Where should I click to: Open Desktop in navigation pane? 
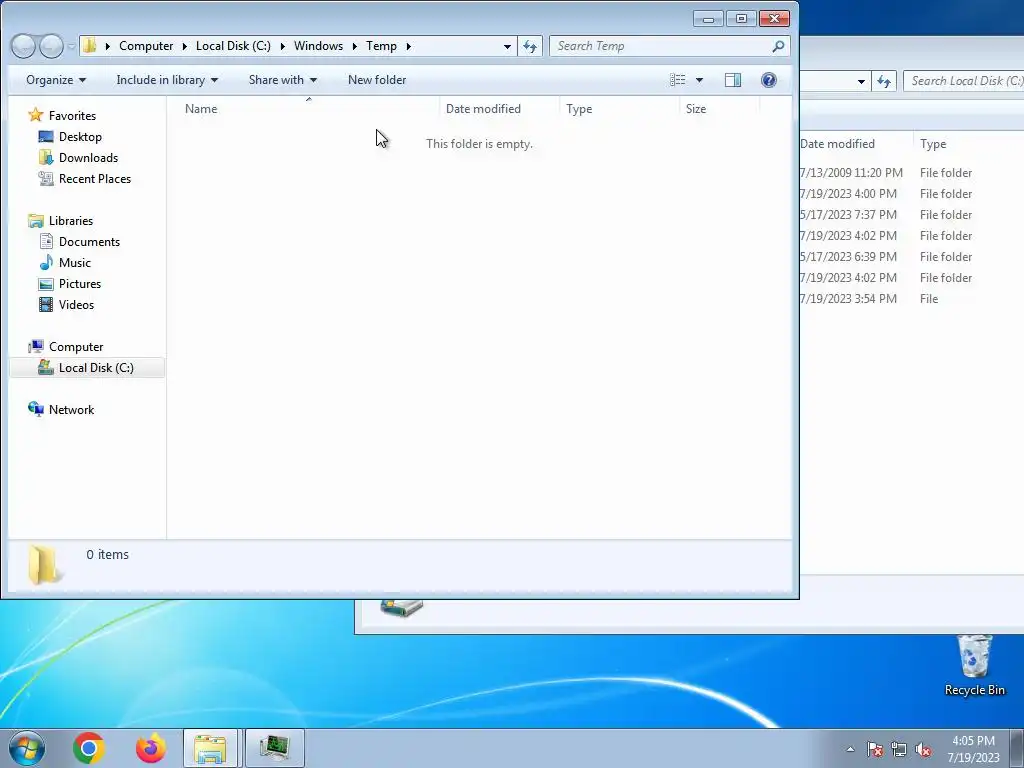[80, 136]
